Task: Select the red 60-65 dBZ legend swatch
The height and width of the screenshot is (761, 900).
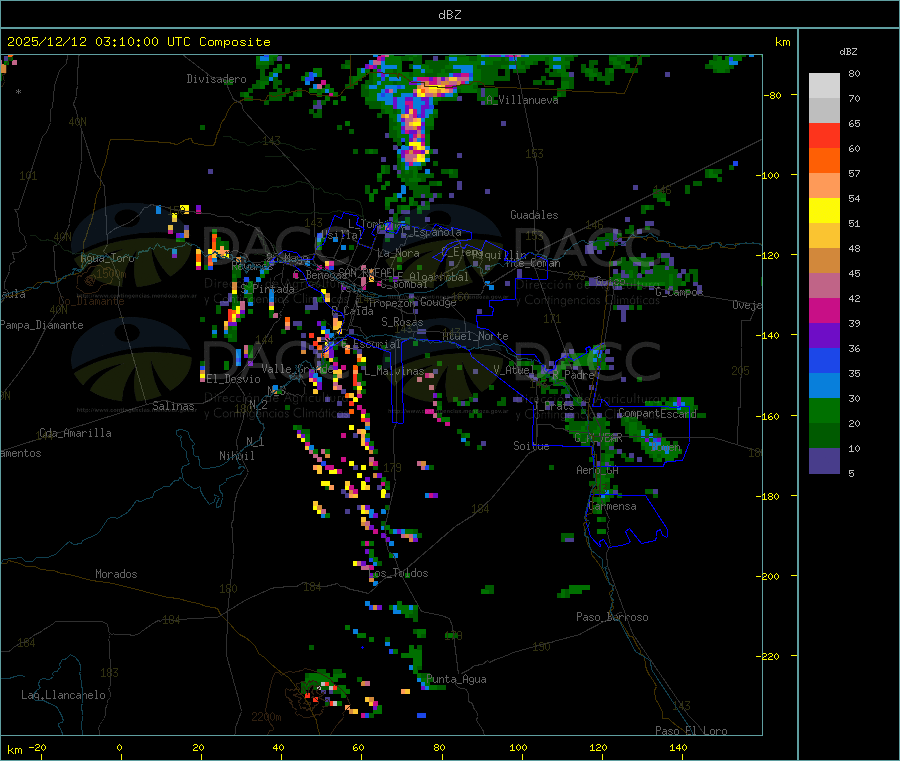Action: (x=824, y=135)
